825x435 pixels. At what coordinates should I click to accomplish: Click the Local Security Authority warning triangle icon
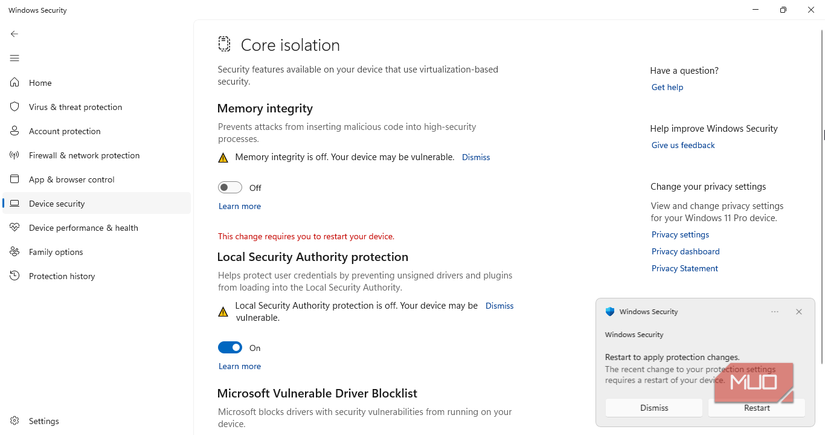tap(223, 312)
